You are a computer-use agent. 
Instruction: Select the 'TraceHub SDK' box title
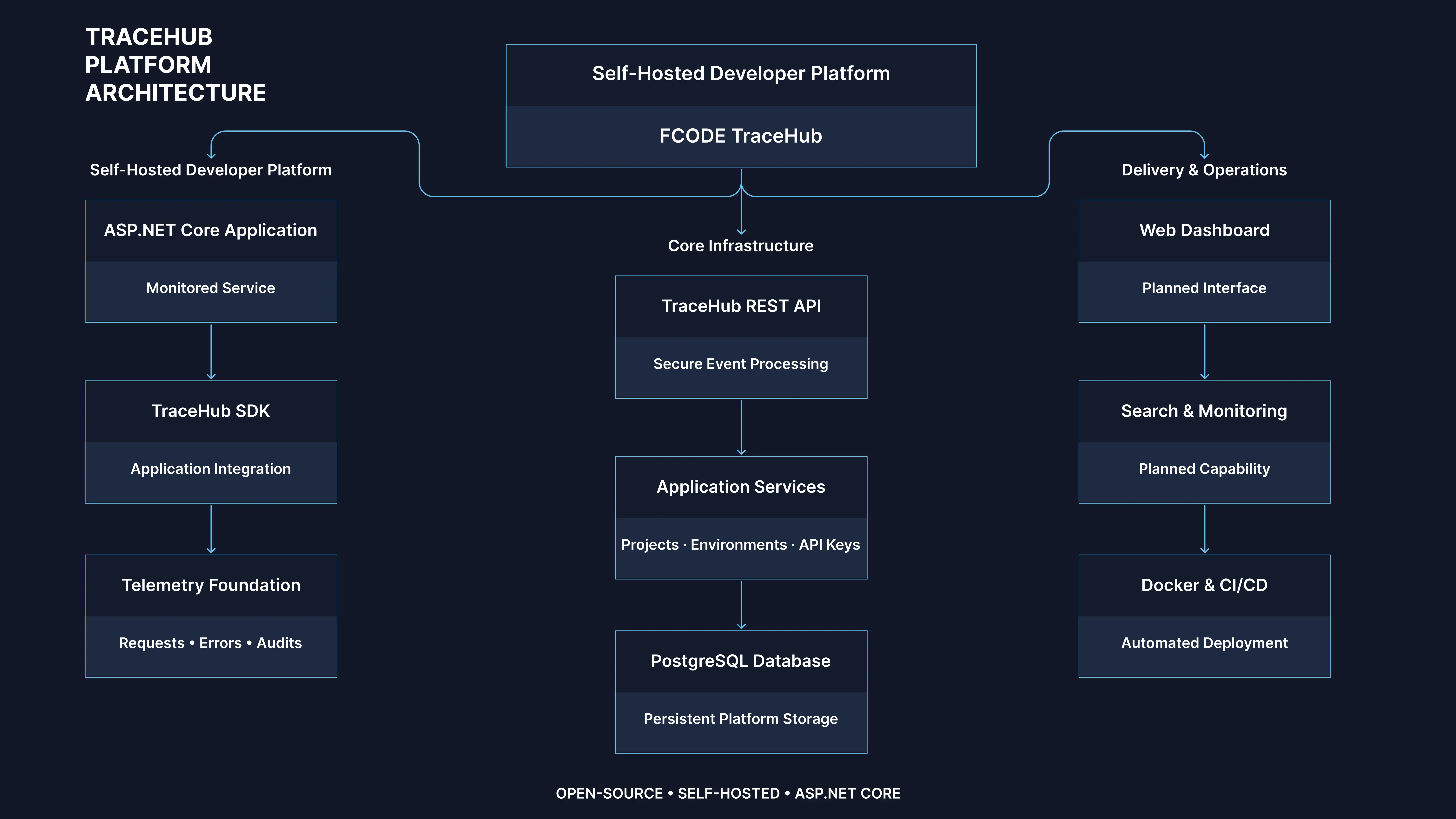coord(211,411)
